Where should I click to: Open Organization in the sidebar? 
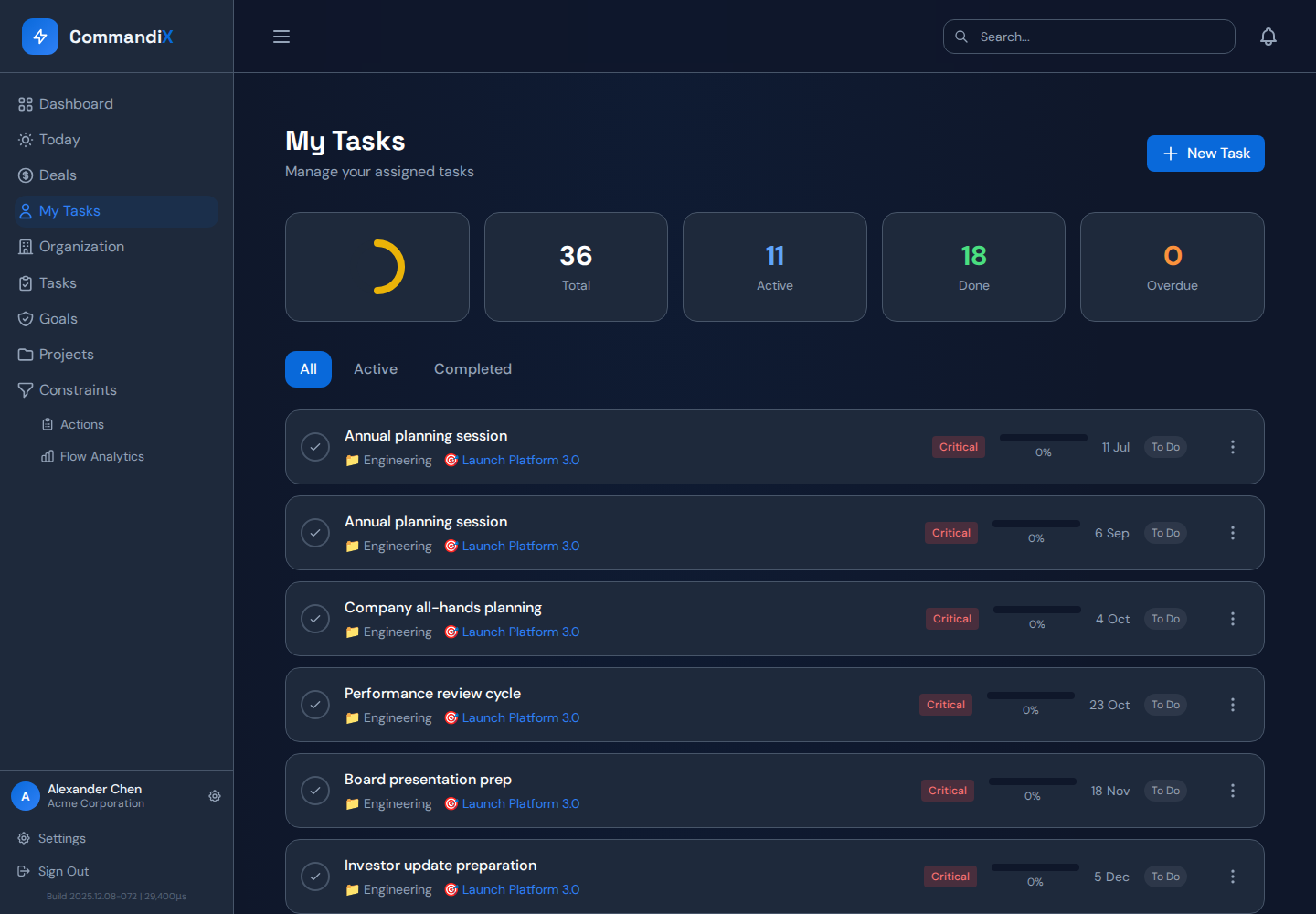click(117, 247)
